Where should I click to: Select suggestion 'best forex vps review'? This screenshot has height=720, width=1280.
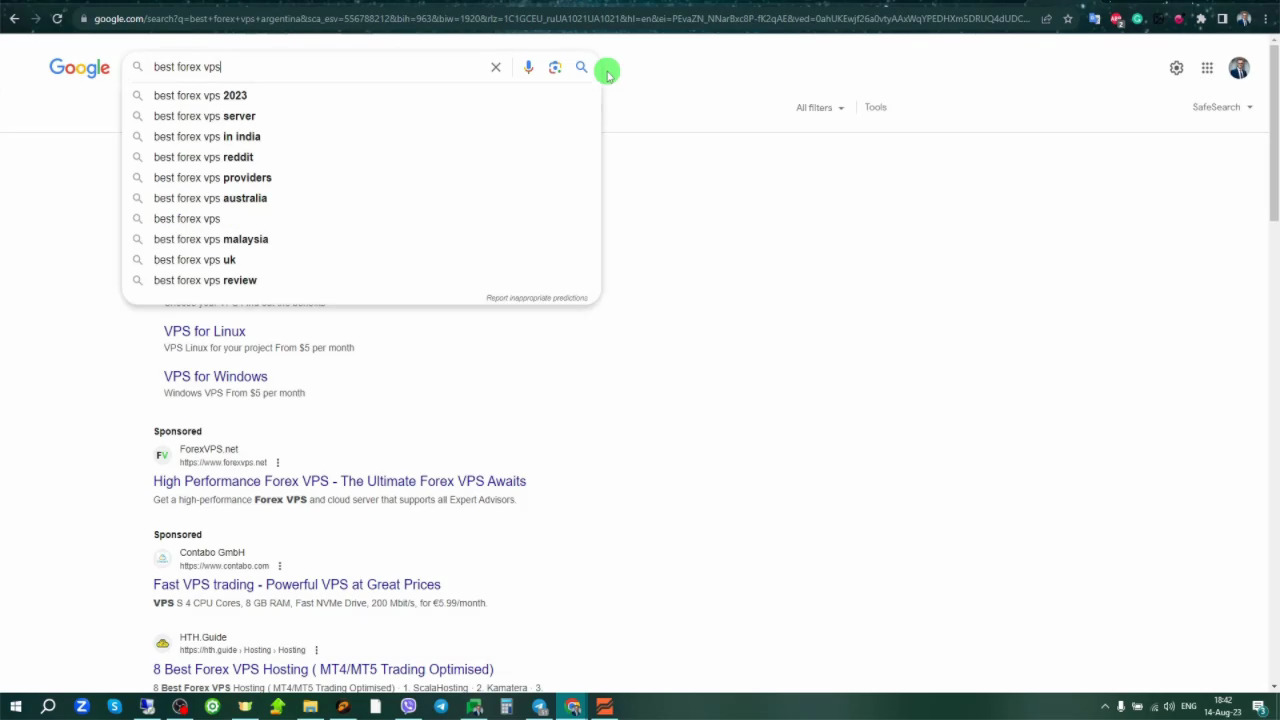(x=362, y=280)
